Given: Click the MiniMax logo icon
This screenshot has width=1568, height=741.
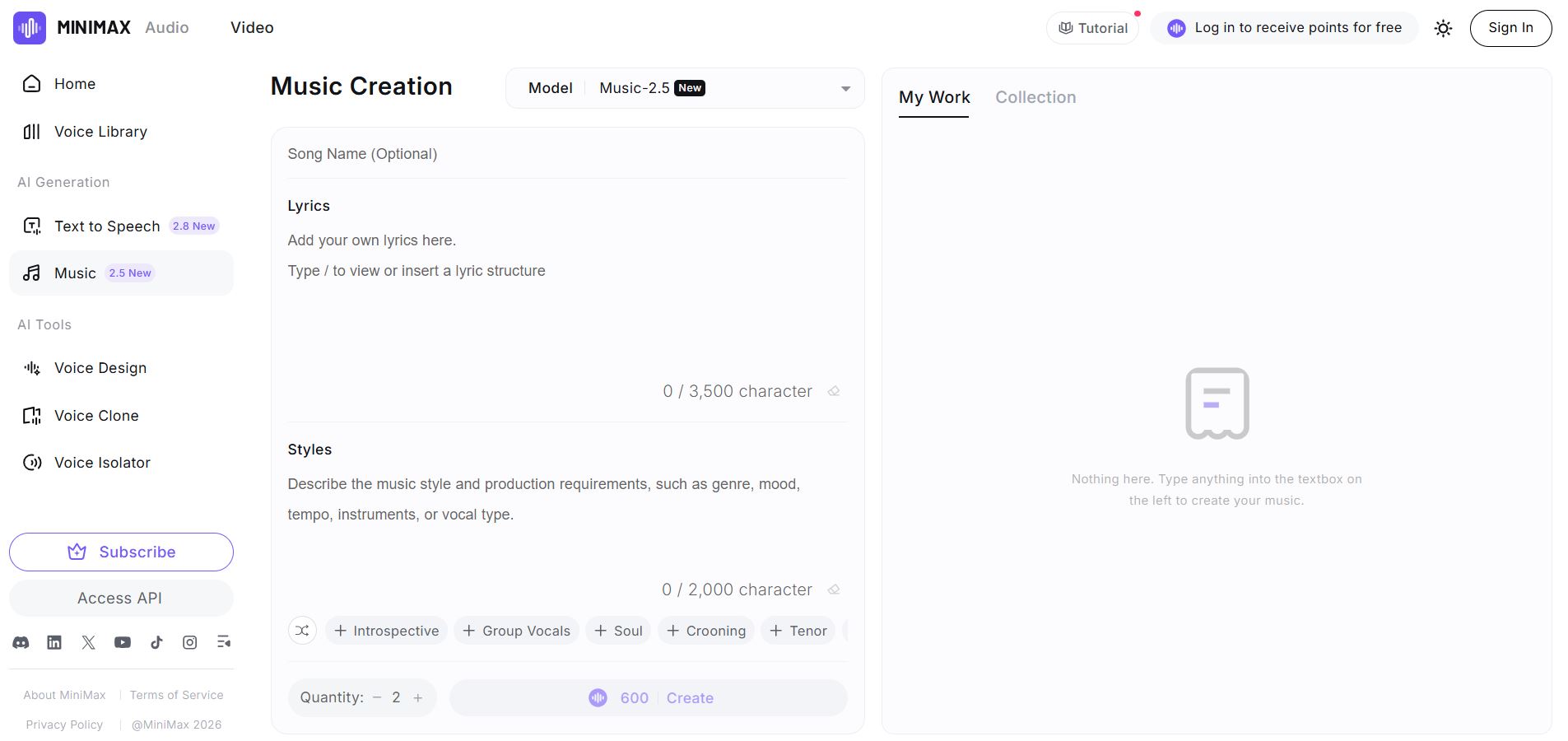Looking at the screenshot, I should coord(30,28).
